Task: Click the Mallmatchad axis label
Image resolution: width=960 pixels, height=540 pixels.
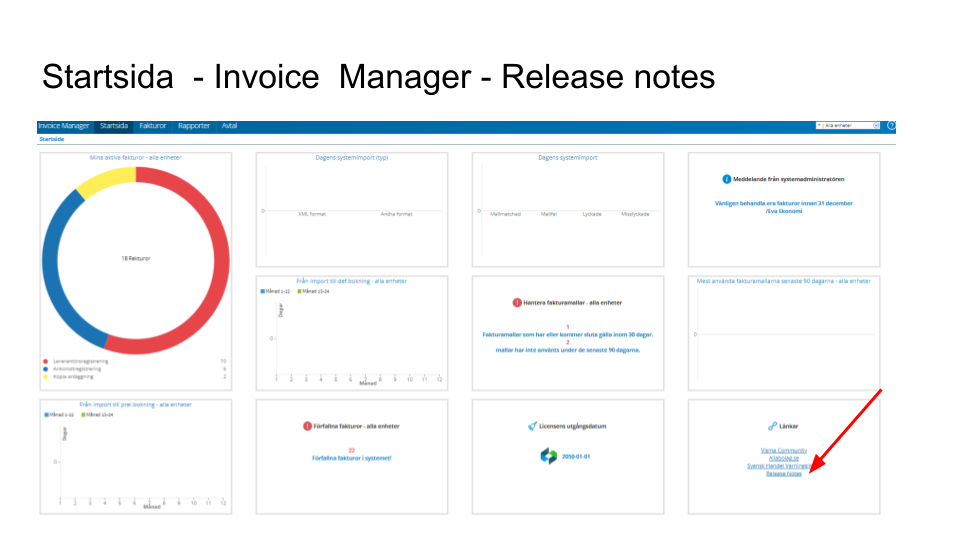Action: [505, 214]
